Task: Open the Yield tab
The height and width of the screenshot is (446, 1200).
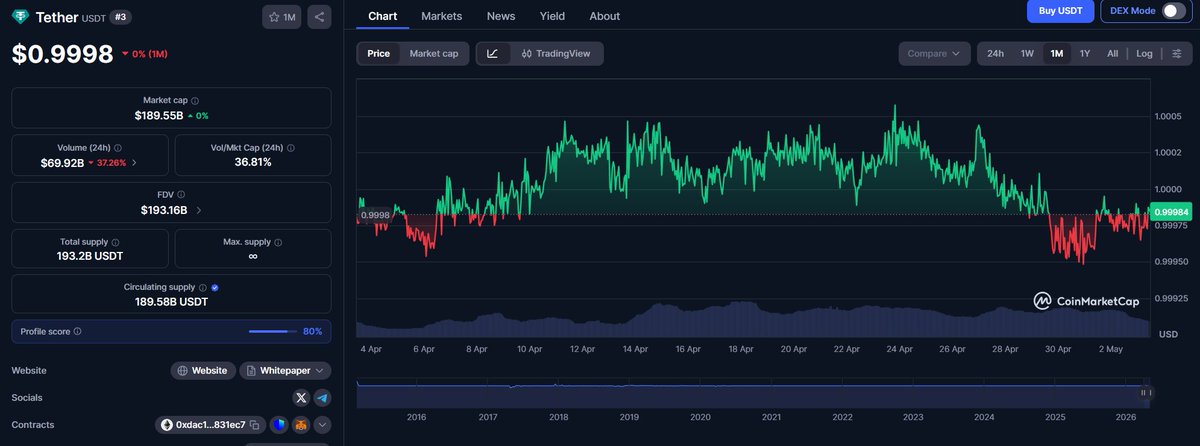Action: 552,16
